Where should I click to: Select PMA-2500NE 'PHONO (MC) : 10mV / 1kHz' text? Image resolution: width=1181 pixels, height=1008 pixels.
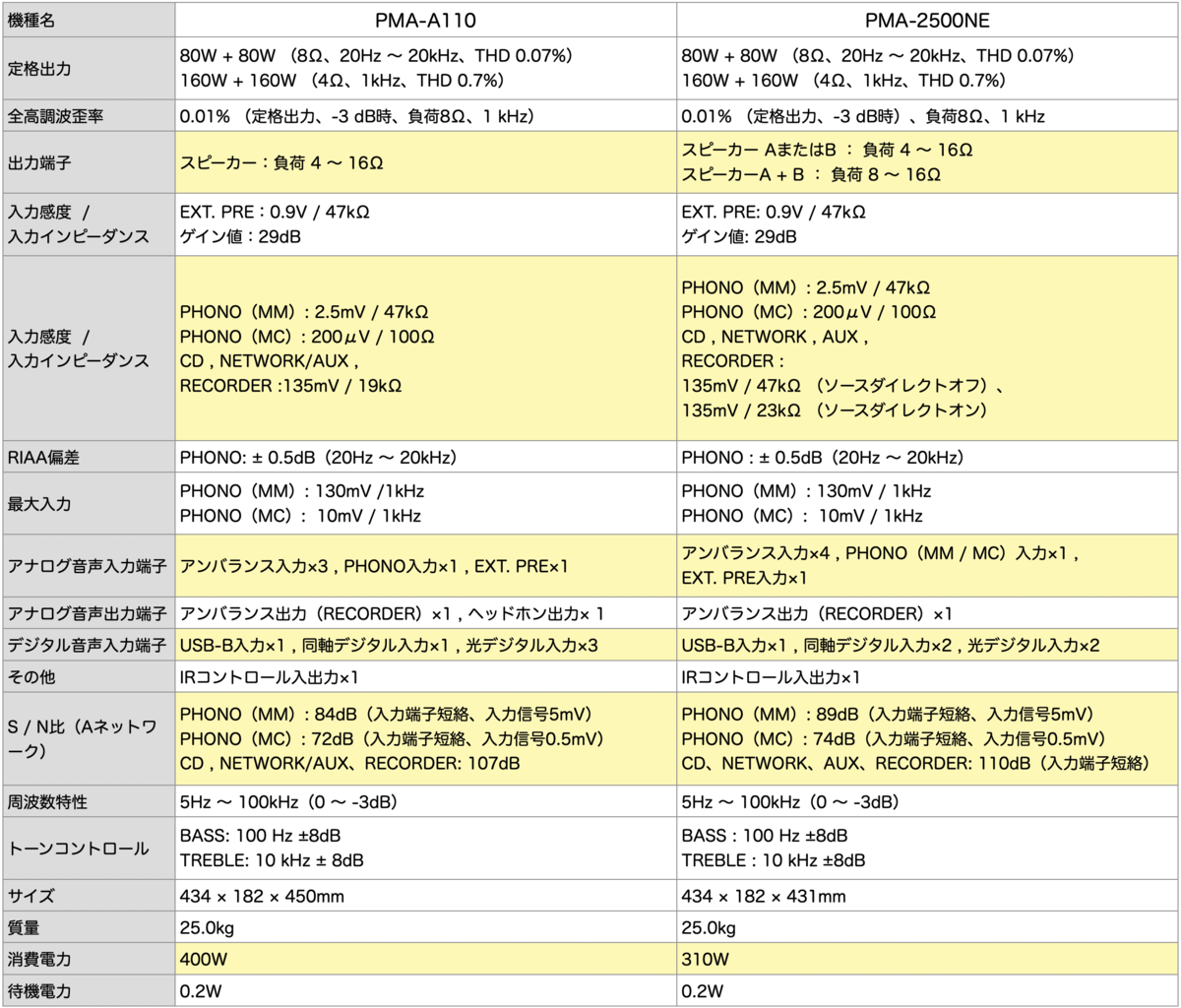click(x=802, y=516)
